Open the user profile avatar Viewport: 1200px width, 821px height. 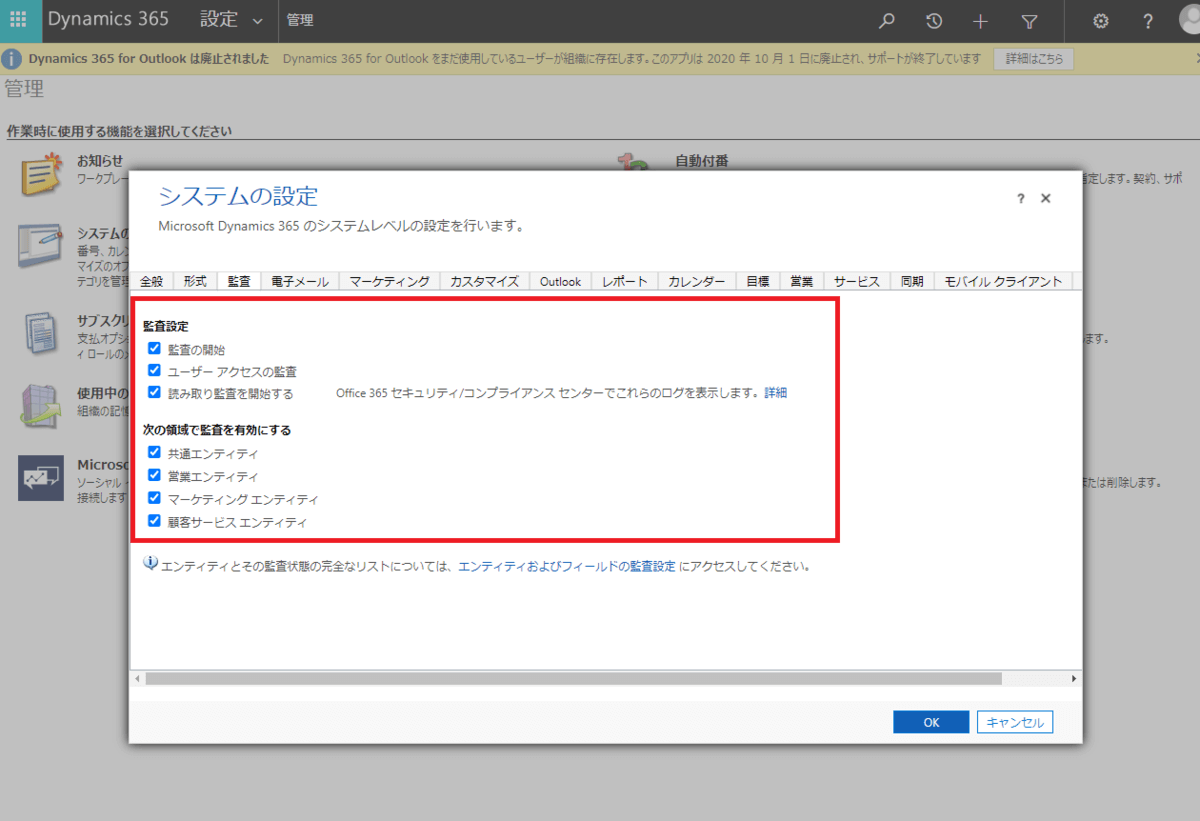1189,21
